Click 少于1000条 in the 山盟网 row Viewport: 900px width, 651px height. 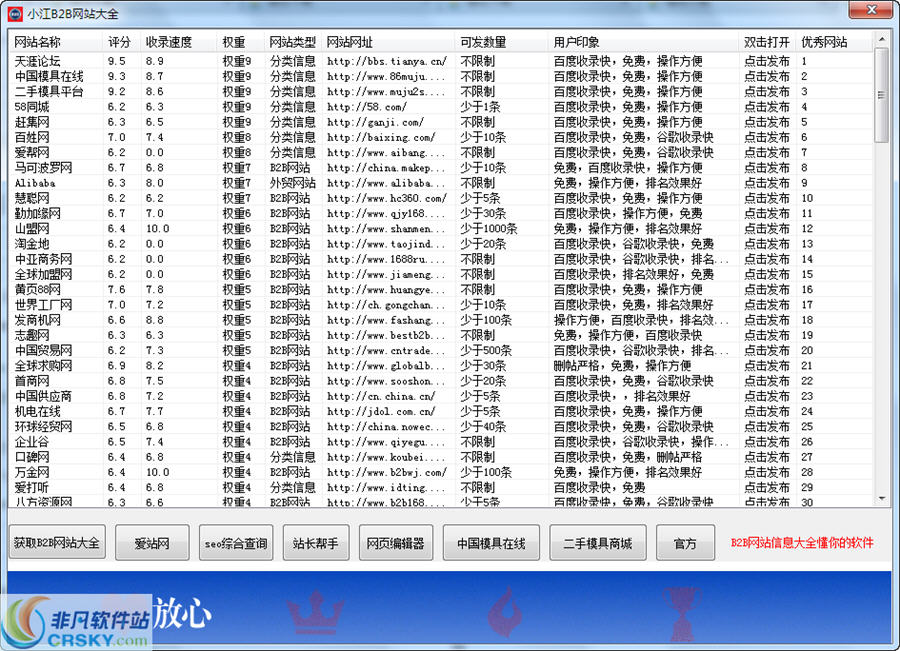coord(488,228)
